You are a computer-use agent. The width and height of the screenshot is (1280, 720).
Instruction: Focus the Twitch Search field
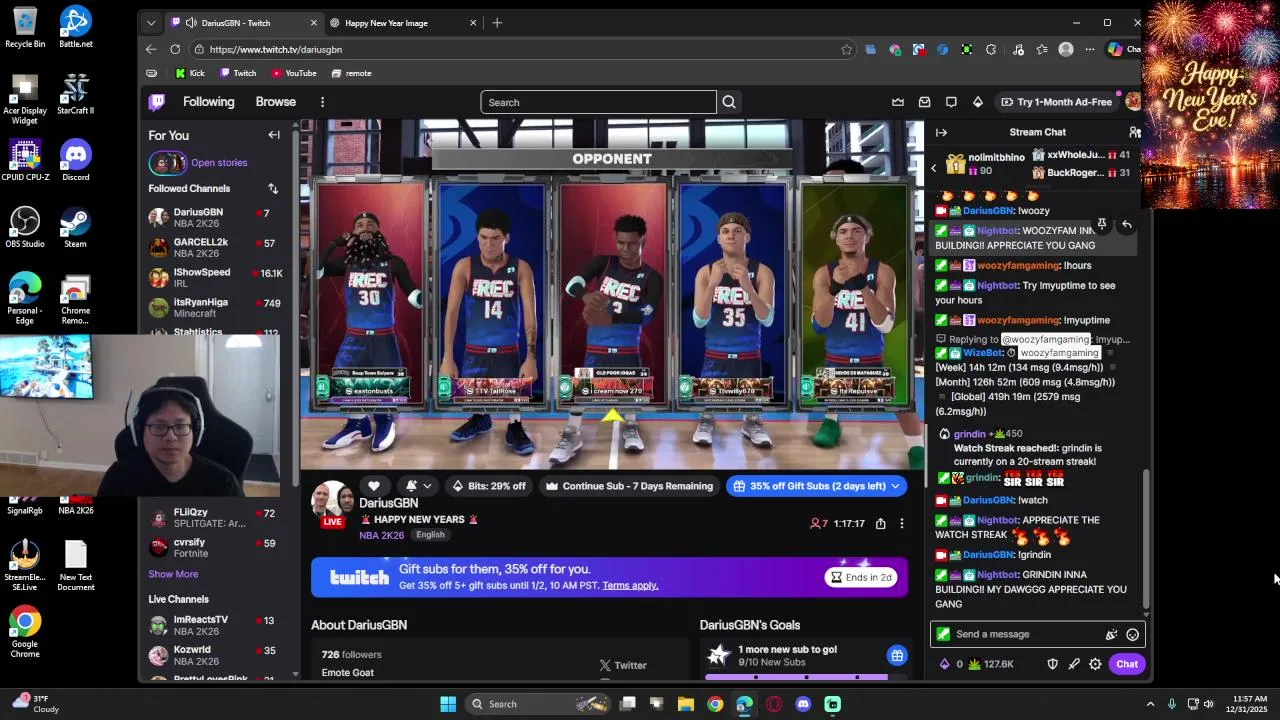[598, 102]
